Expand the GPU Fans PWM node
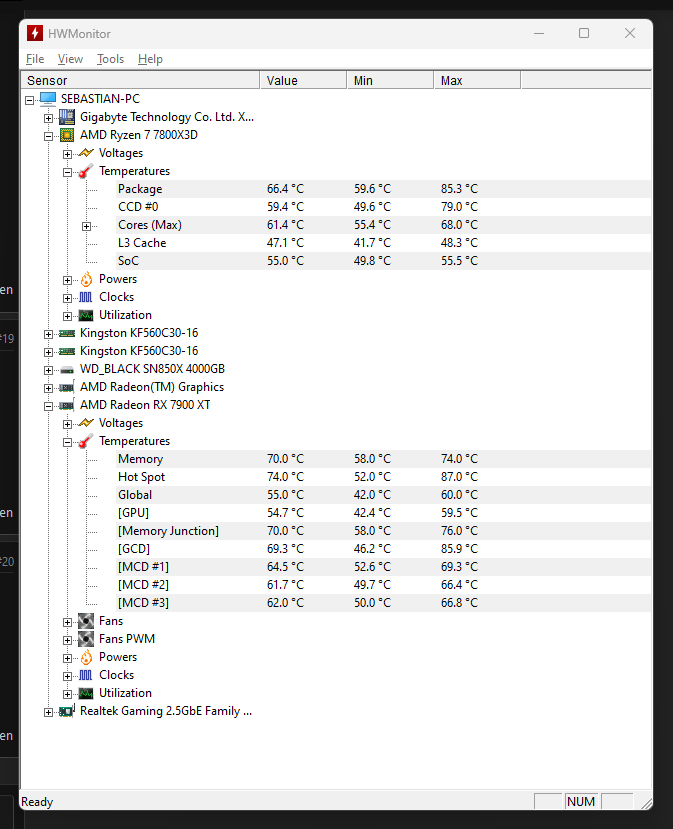 click(x=68, y=640)
